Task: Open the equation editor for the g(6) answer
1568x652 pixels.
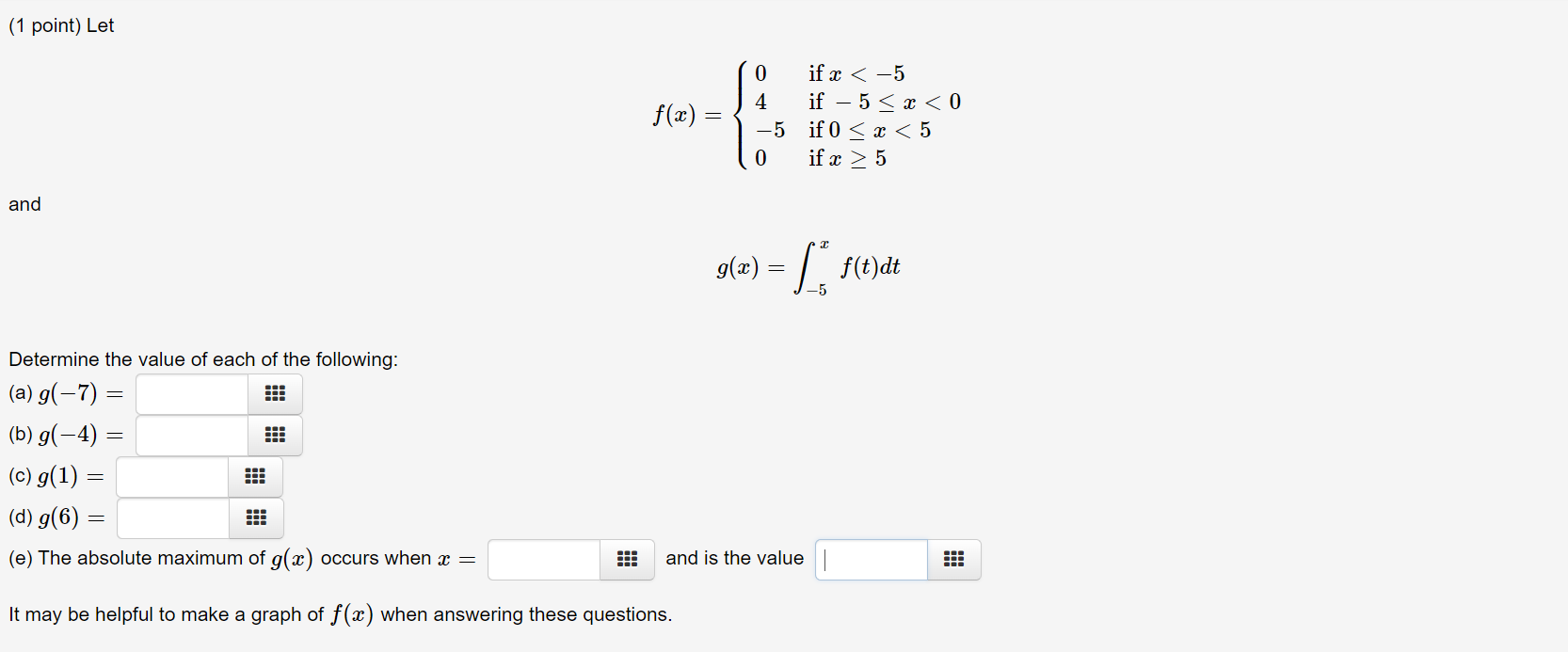Action: point(256,518)
